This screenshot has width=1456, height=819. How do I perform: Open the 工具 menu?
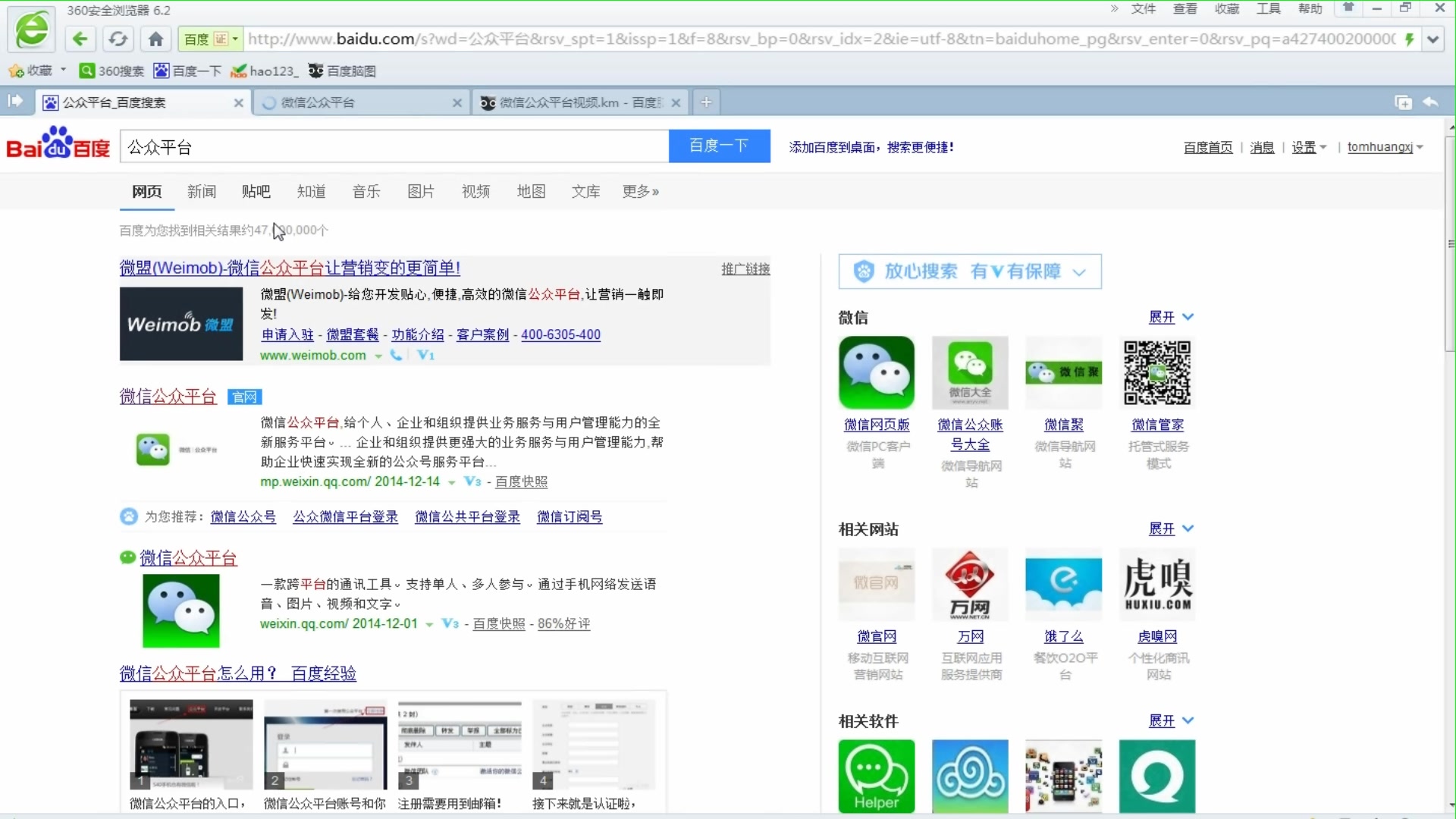1269,9
